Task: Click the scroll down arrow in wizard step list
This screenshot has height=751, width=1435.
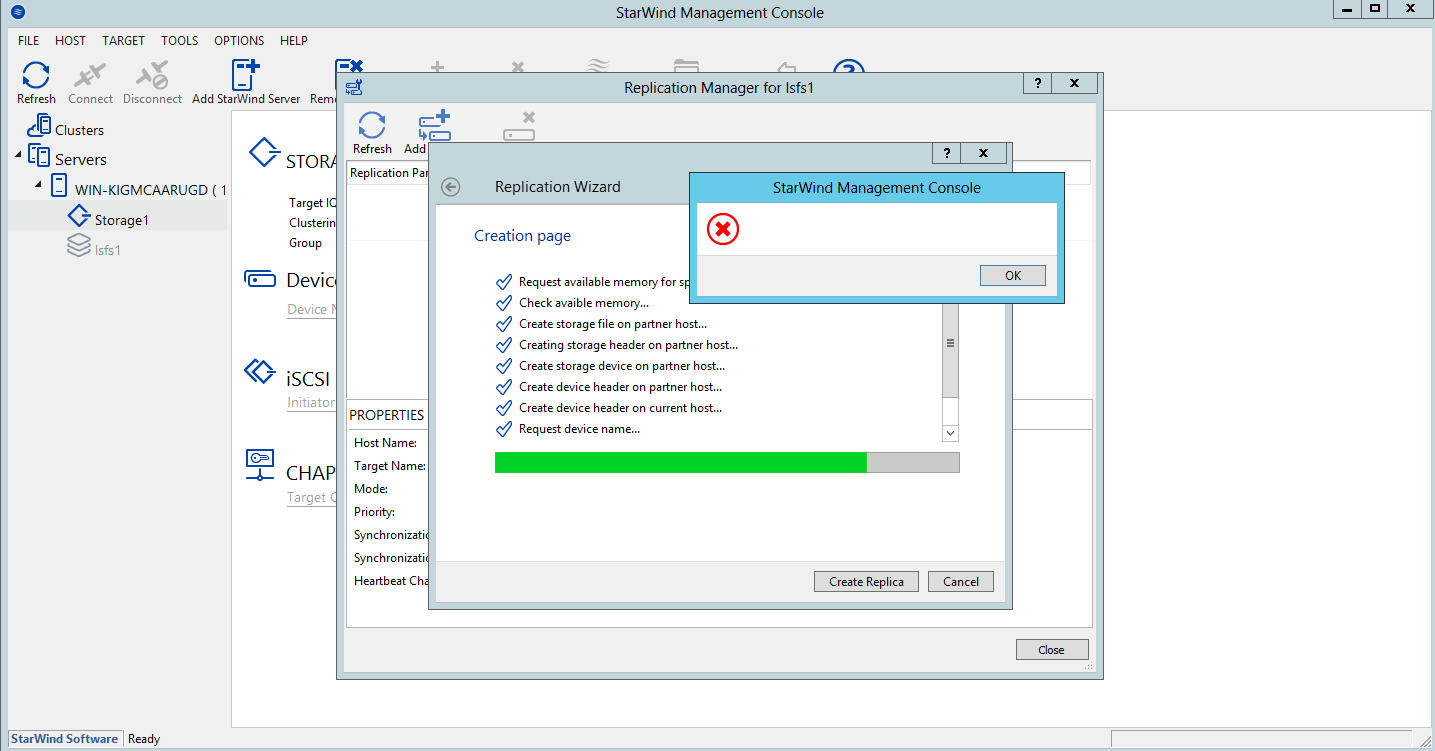Action: coord(951,433)
